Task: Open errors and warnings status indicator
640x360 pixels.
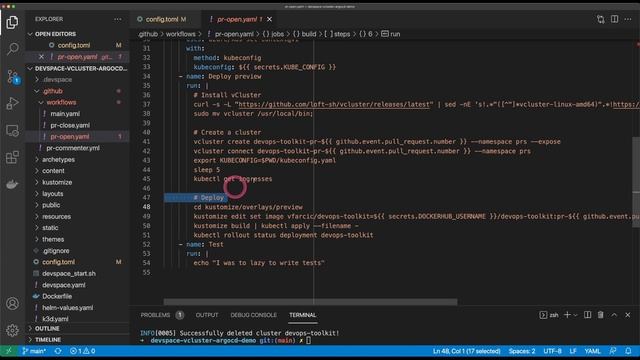Action: (82, 351)
